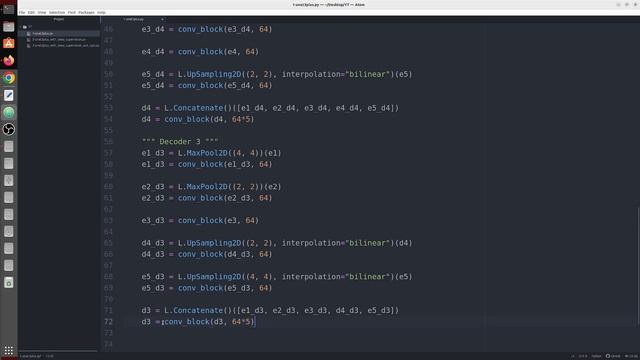Select the open Python file editor tab
This screenshot has width=640, height=360.
tap(133, 19)
